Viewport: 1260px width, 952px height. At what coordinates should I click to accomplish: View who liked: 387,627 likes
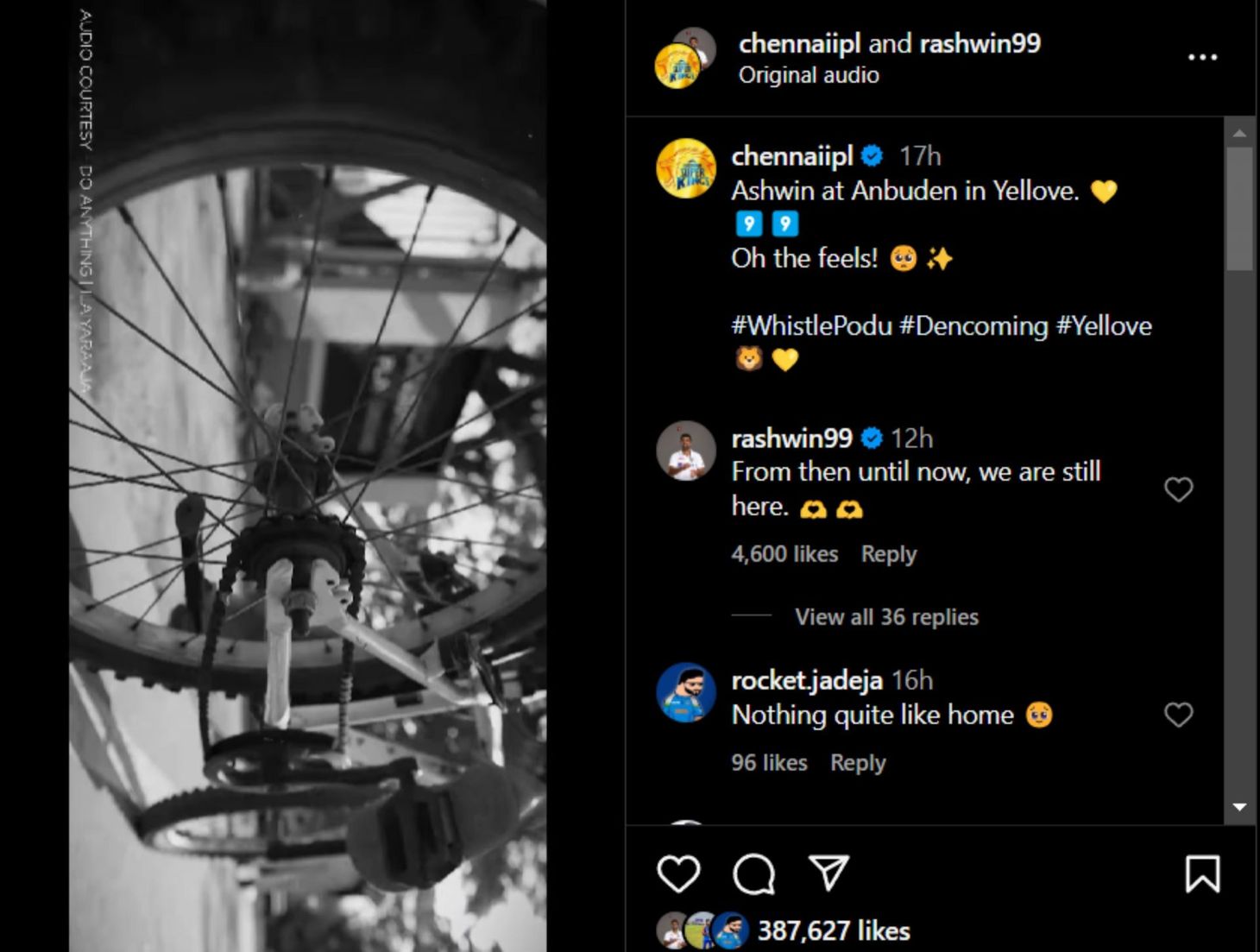click(834, 930)
